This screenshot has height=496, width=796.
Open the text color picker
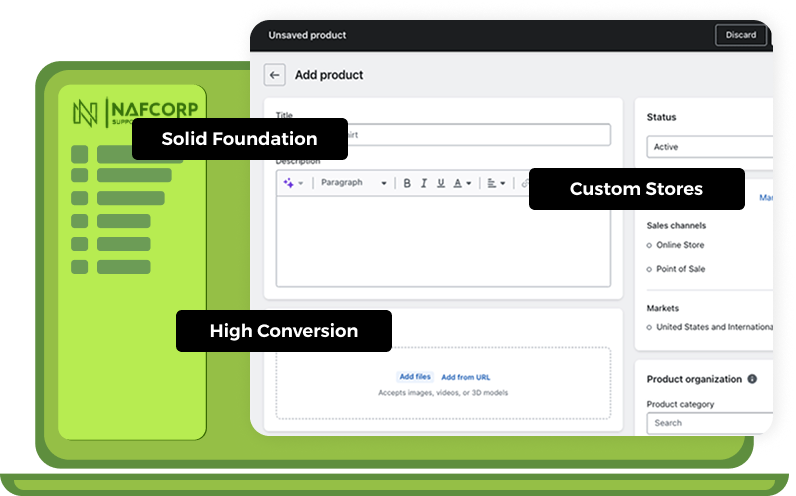point(461,183)
